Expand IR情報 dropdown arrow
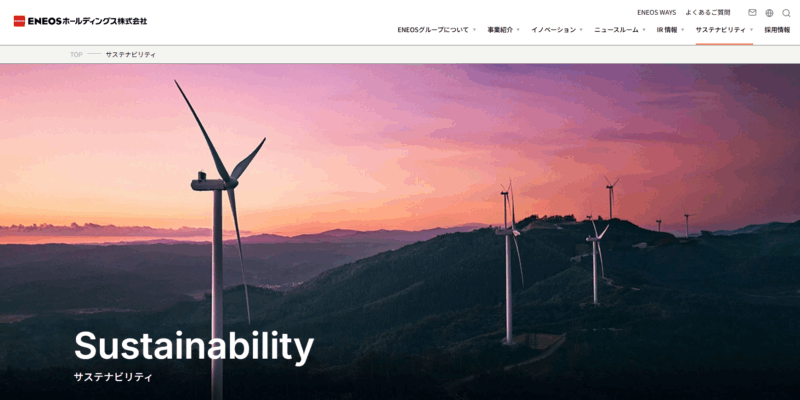 (x=682, y=30)
